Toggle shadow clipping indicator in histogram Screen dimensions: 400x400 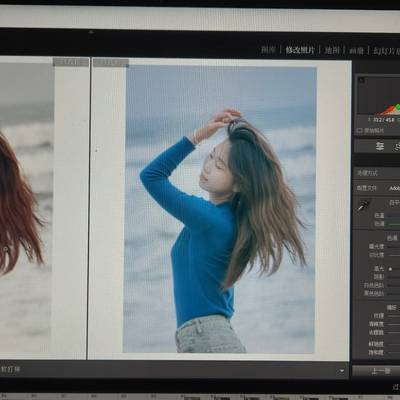[362, 80]
